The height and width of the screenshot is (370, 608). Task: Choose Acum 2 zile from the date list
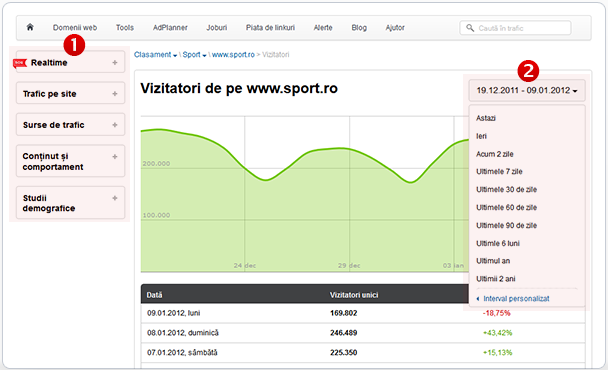tap(494, 154)
